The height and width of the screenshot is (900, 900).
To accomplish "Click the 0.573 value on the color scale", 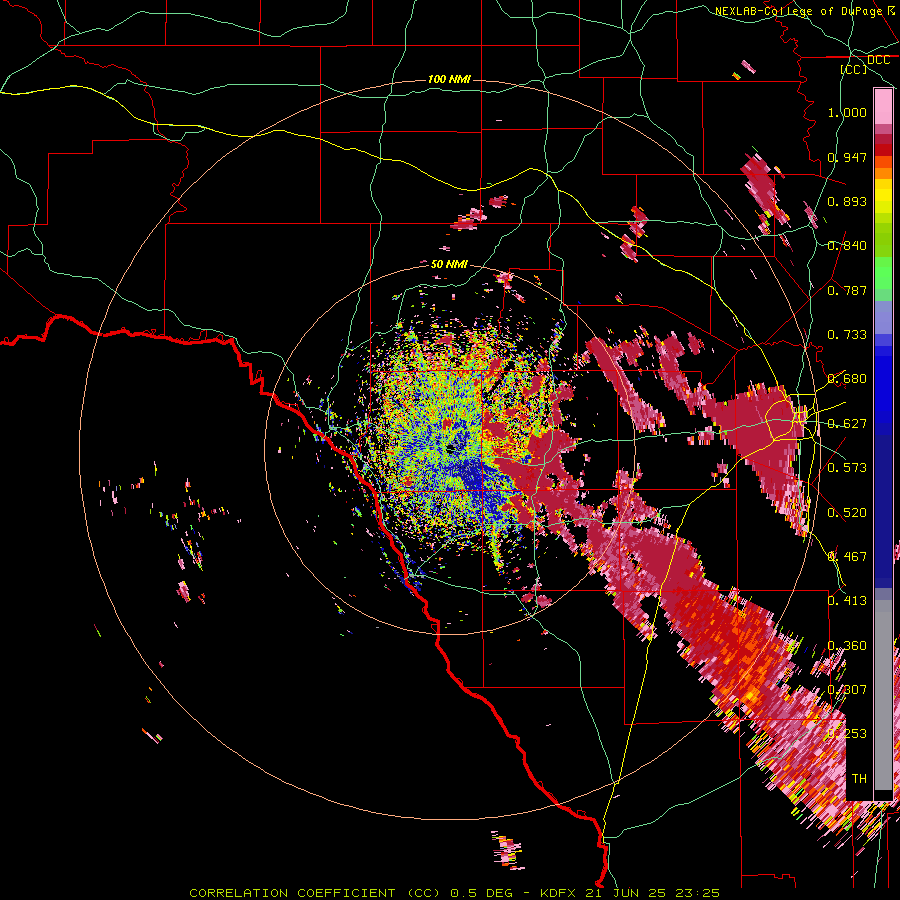I will point(847,468).
